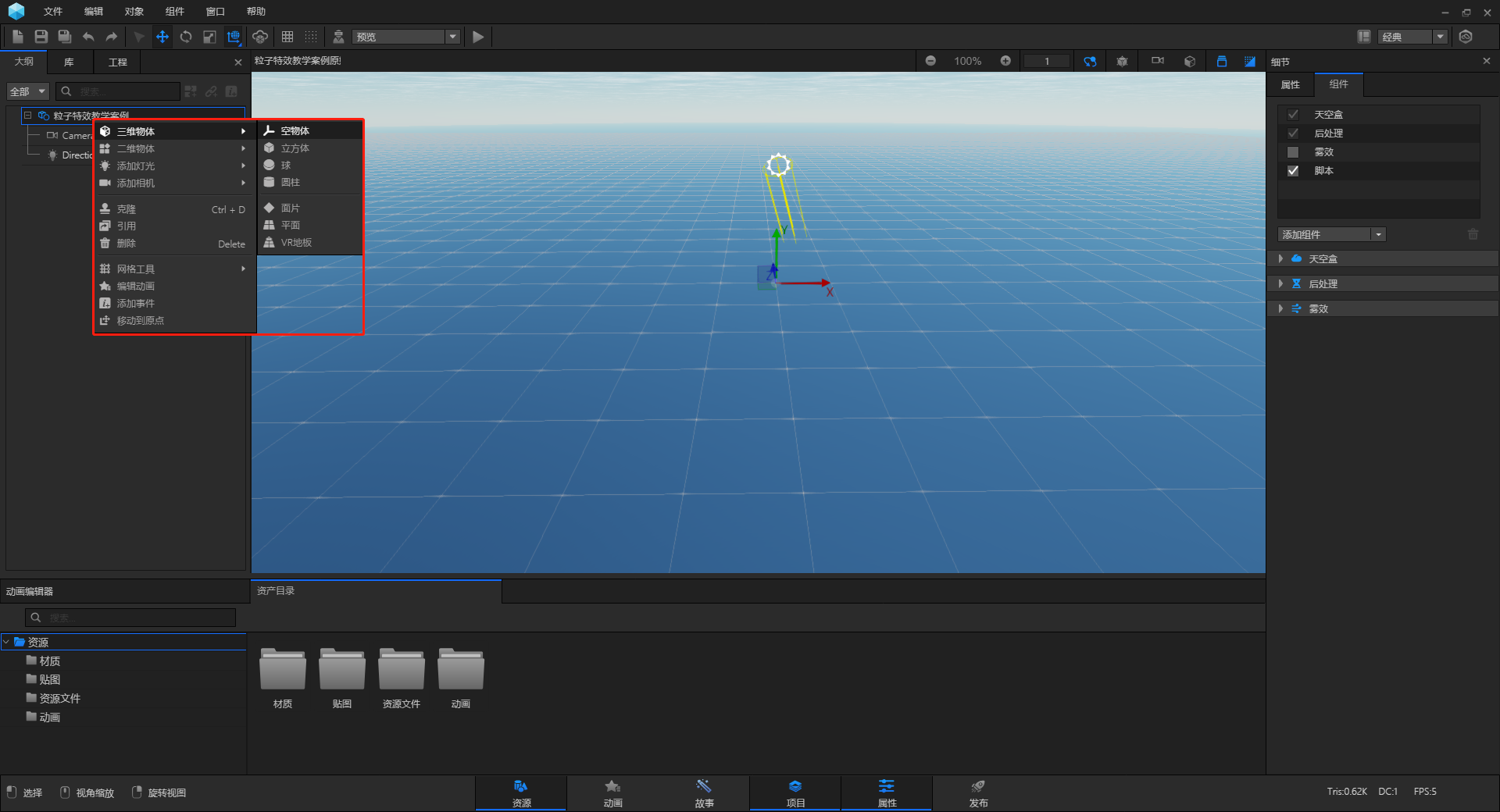Click the trash delete component icon

pos(1473,234)
